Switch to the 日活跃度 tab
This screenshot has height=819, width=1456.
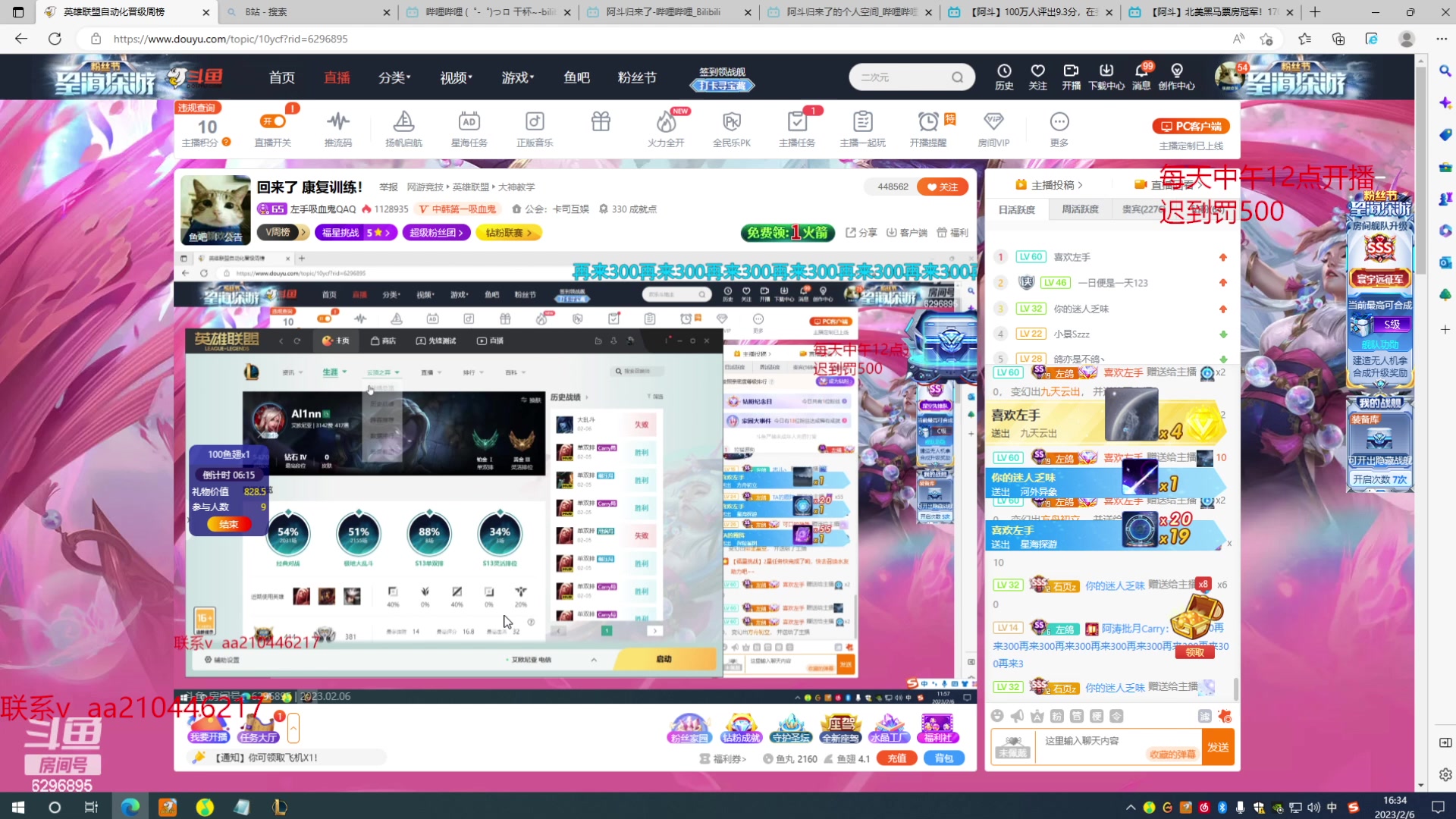tap(1017, 209)
